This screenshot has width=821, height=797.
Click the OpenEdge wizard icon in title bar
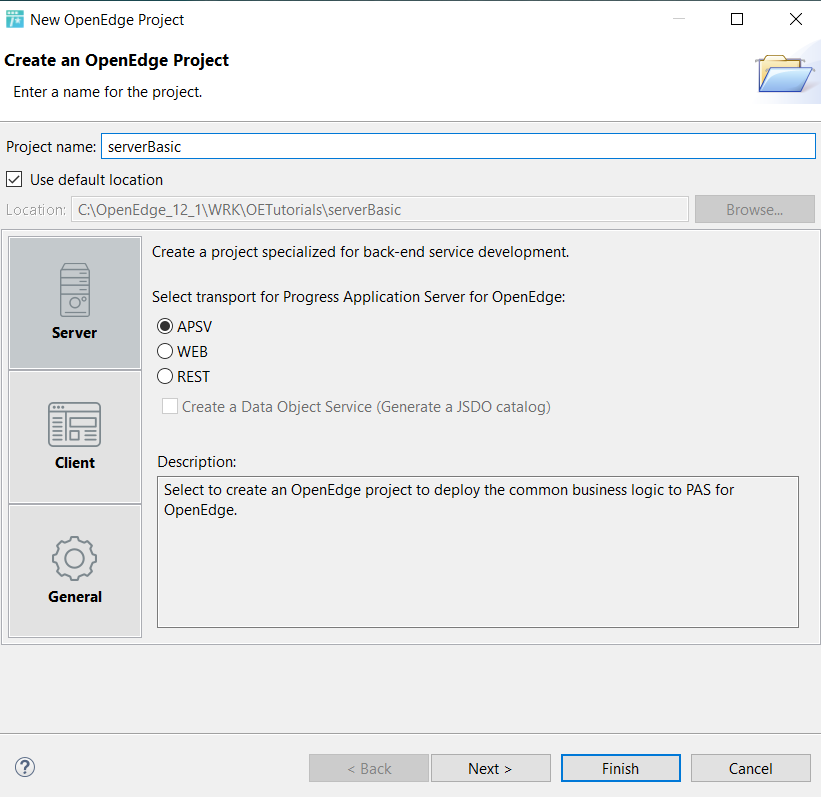[x=15, y=19]
